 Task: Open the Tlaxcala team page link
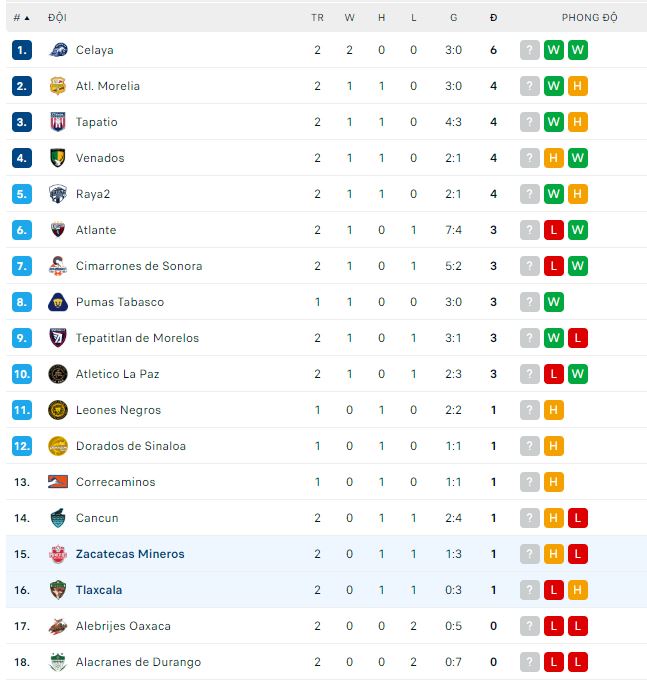click(x=99, y=590)
